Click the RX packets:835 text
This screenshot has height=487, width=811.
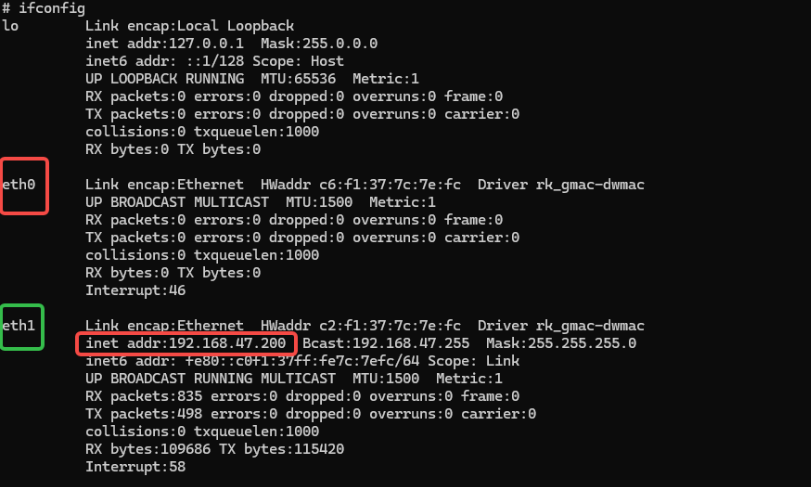point(144,397)
